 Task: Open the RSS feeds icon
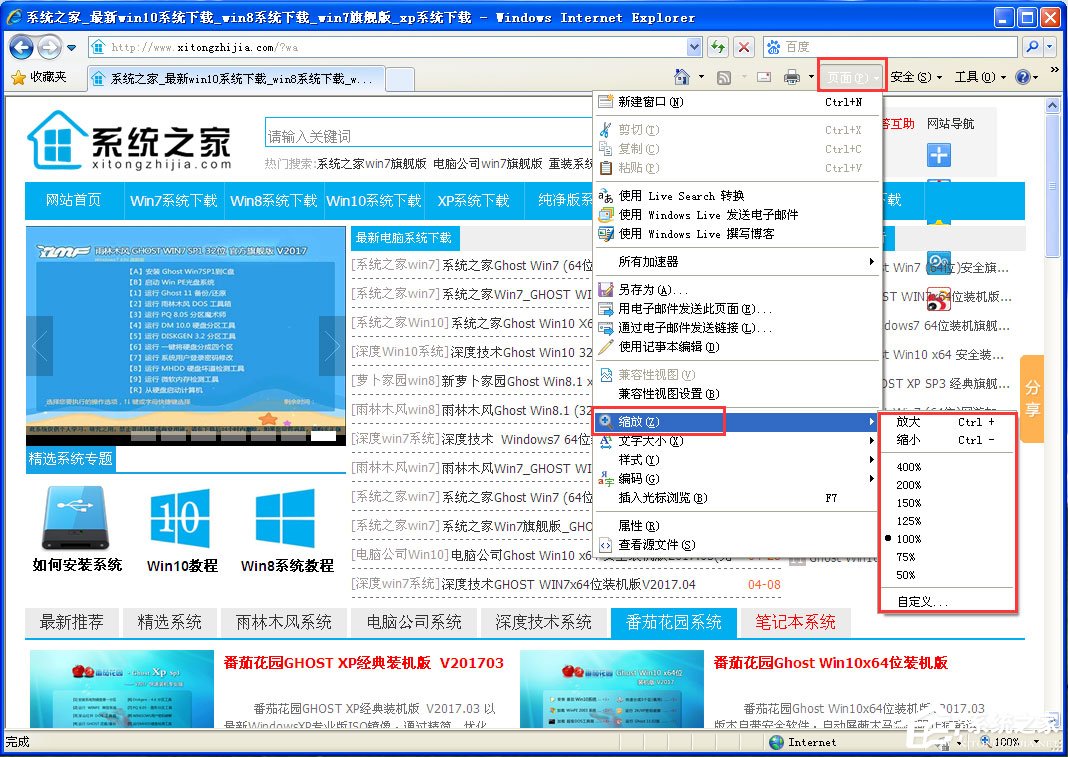tap(722, 76)
